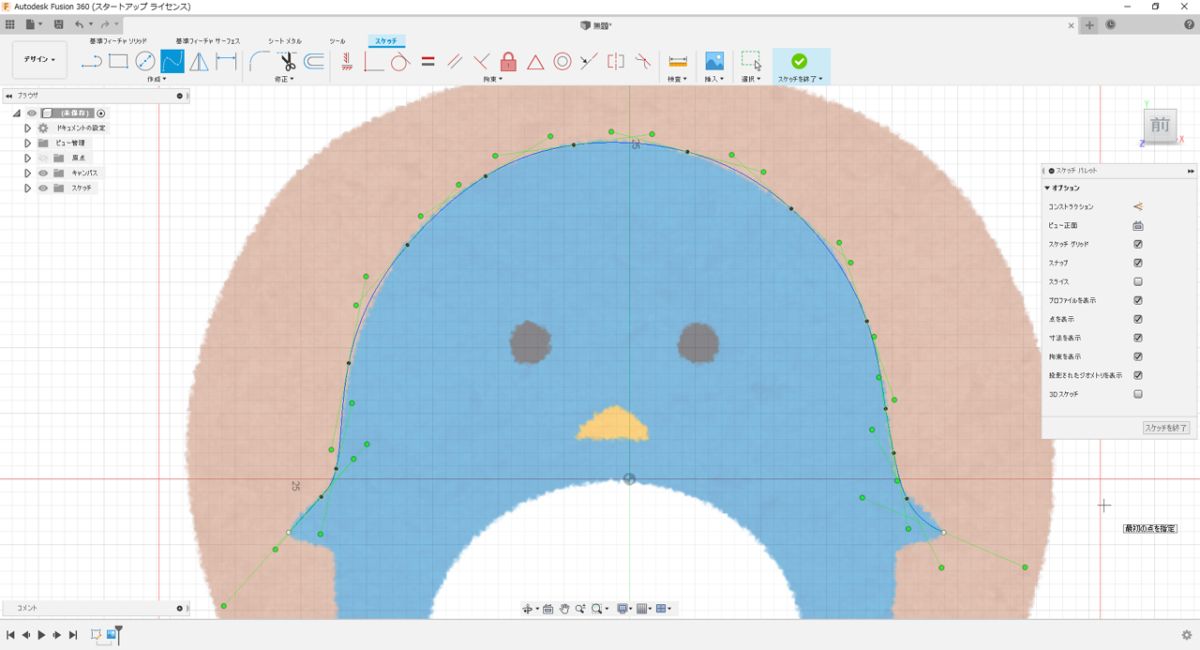Open a new design tab with plus
The width and height of the screenshot is (1200, 650).
tap(1090, 25)
